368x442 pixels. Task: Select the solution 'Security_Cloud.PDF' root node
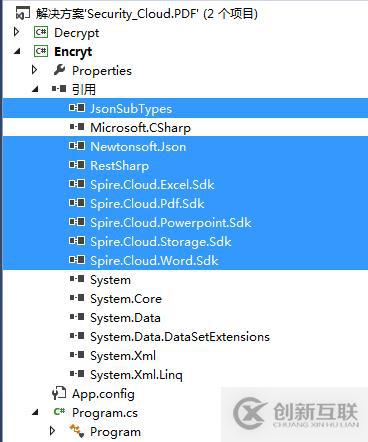click(x=147, y=14)
